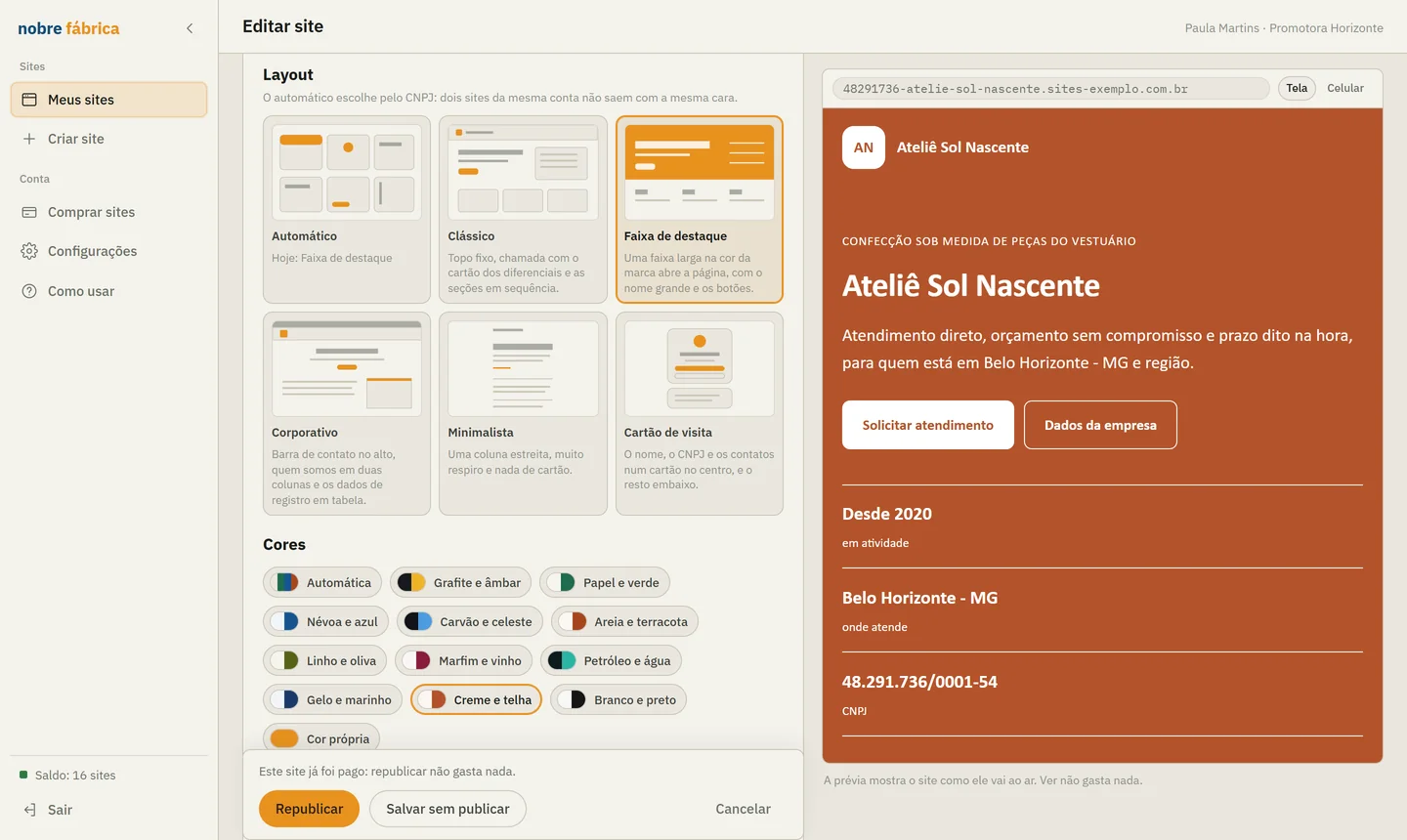Choose the Grafite e âmbar palette
Image resolution: width=1407 pixels, height=840 pixels.
460,583
